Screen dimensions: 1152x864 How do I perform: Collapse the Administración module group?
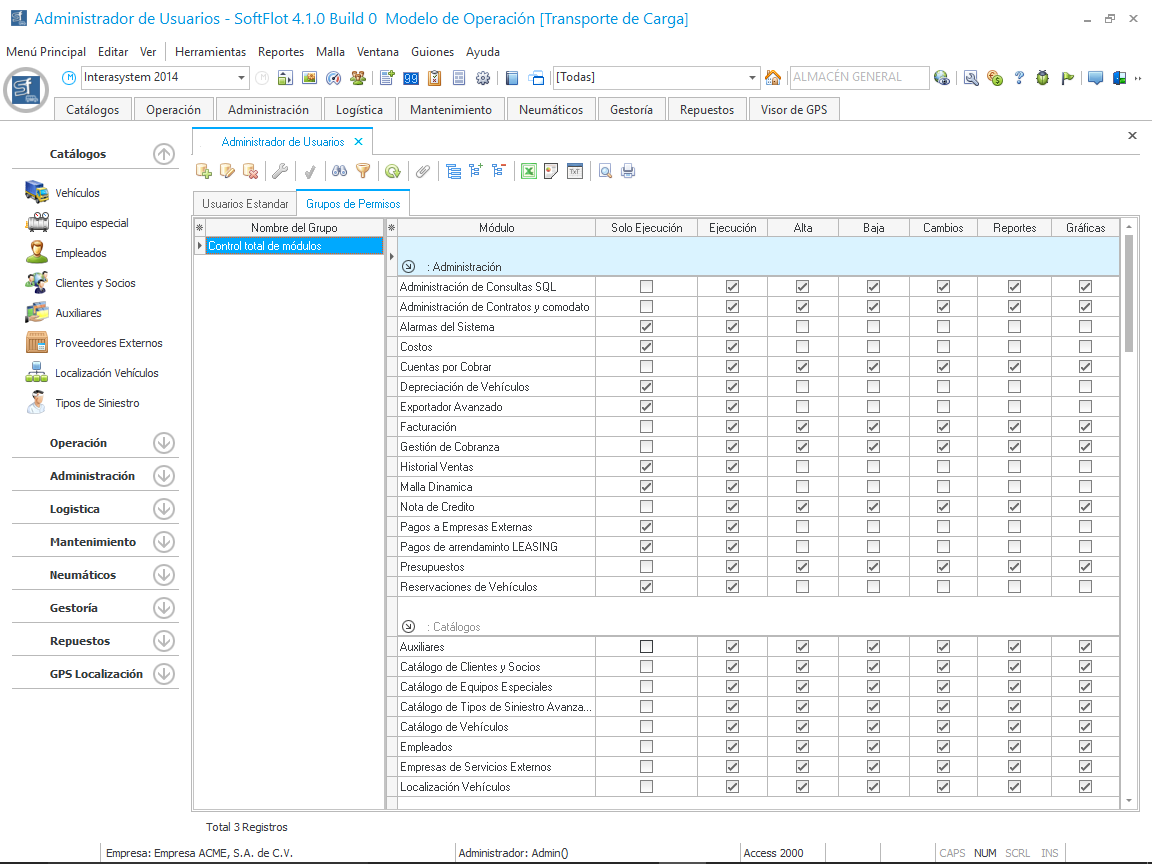point(408,267)
